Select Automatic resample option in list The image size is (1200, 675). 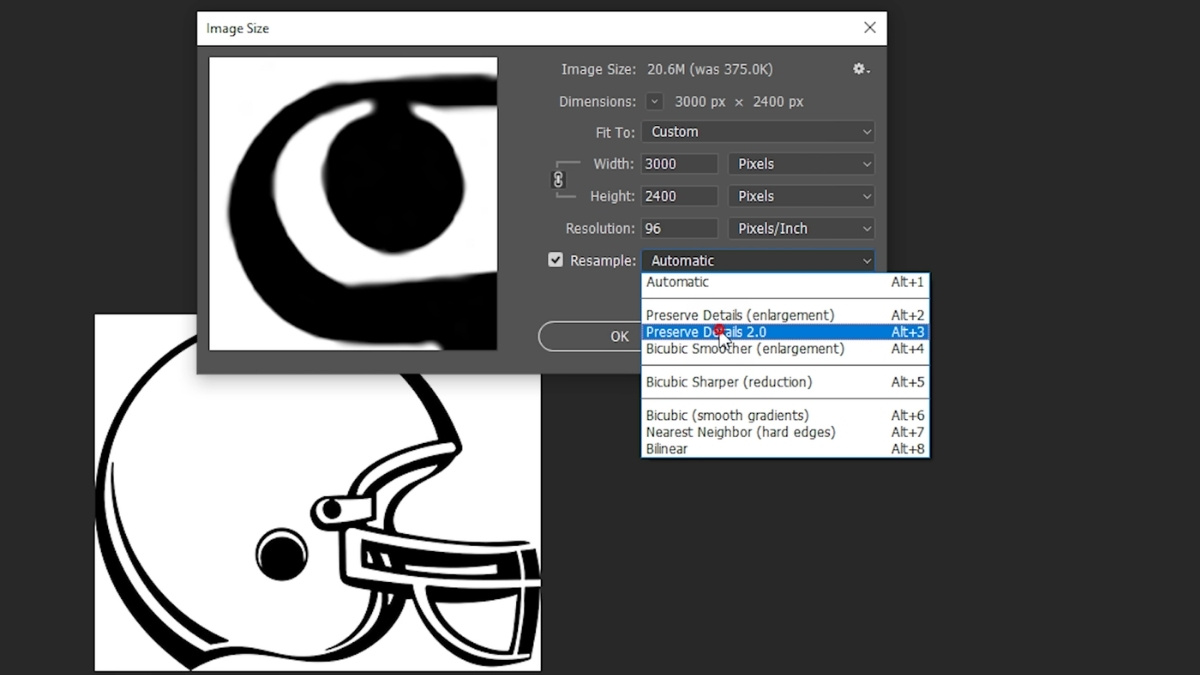pyautogui.click(x=785, y=282)
